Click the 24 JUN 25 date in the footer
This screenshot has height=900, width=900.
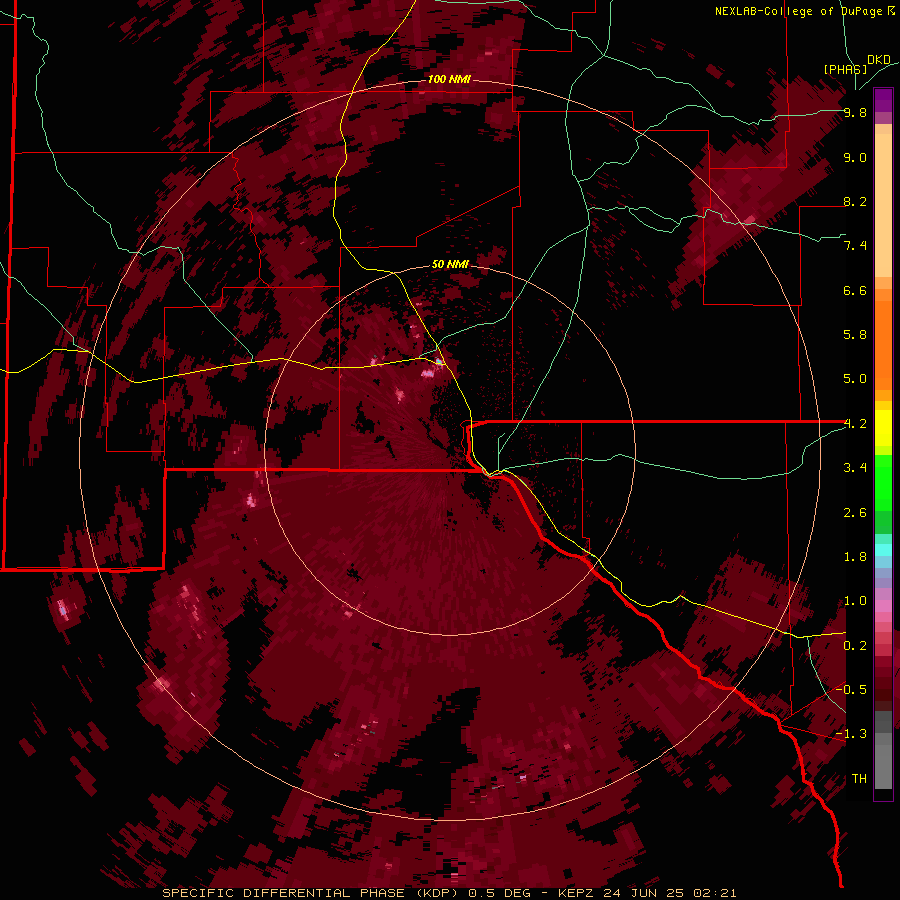[643, 893]
